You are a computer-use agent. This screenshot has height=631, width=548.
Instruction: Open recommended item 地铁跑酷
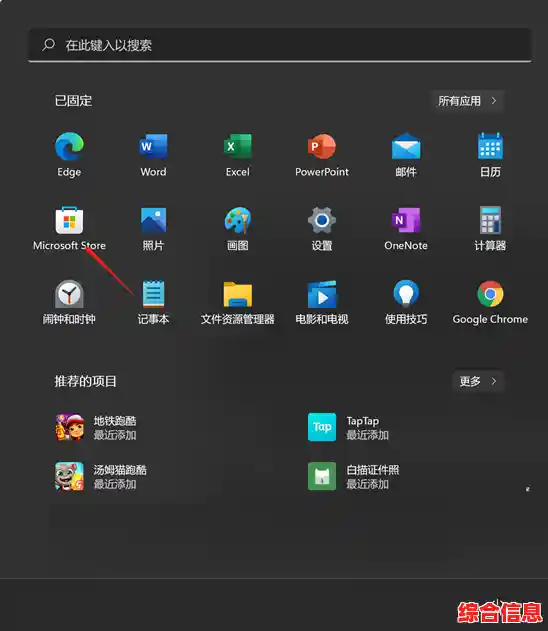click(97, 427)
